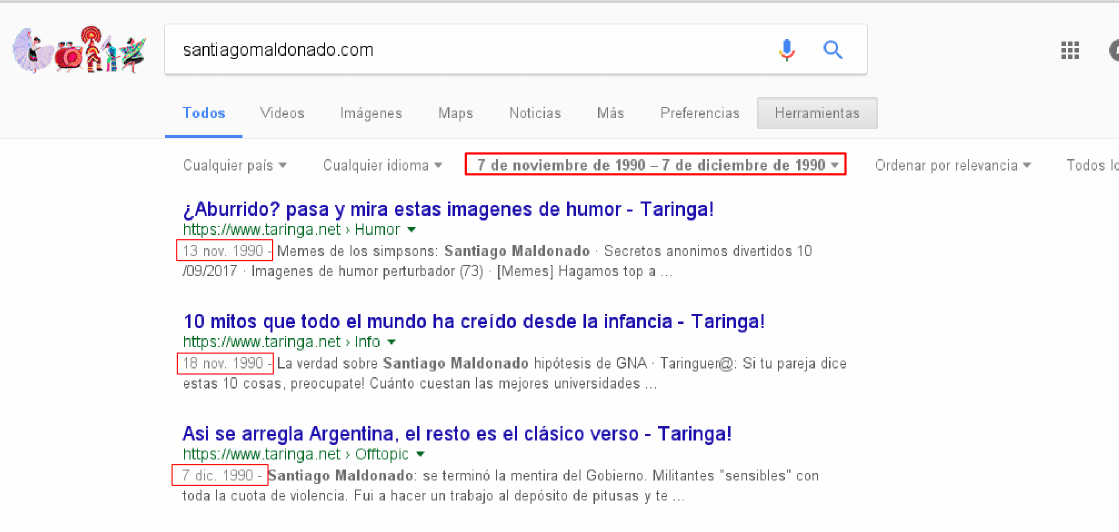Switch to the Imágenes tab
The image size is (1119, 532).
click(370, 113)
